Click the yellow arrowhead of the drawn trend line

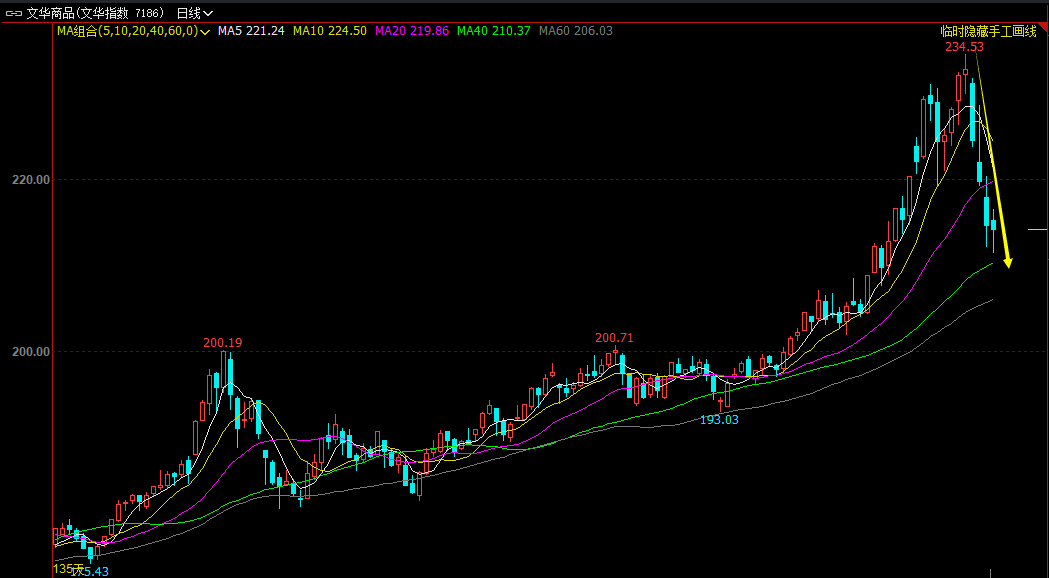[x=1008, y=263]
